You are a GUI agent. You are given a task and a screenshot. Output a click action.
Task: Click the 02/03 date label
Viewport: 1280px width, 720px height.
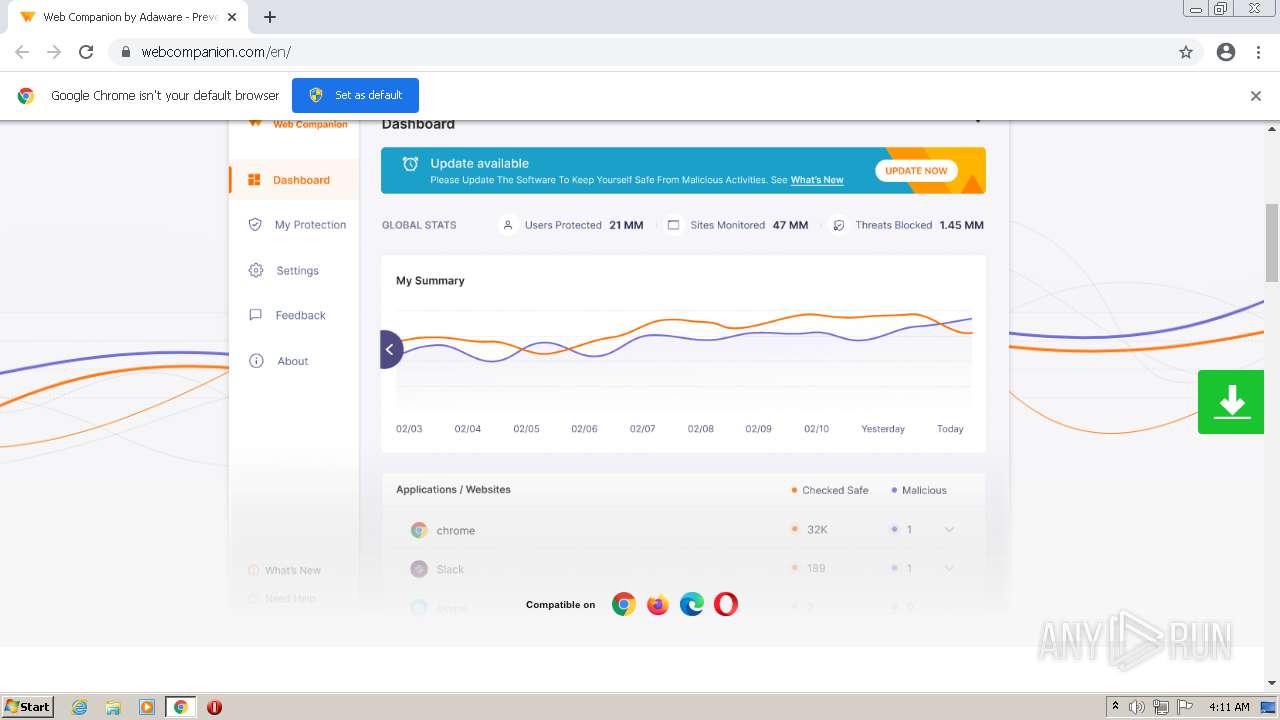point(409,429)
